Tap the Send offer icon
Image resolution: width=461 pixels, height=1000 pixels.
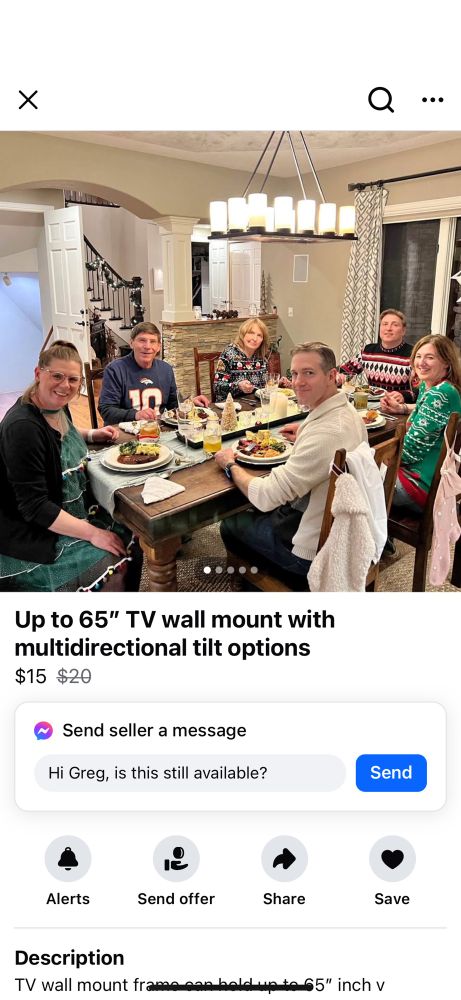pyautogui.click(x=176, y=858)
